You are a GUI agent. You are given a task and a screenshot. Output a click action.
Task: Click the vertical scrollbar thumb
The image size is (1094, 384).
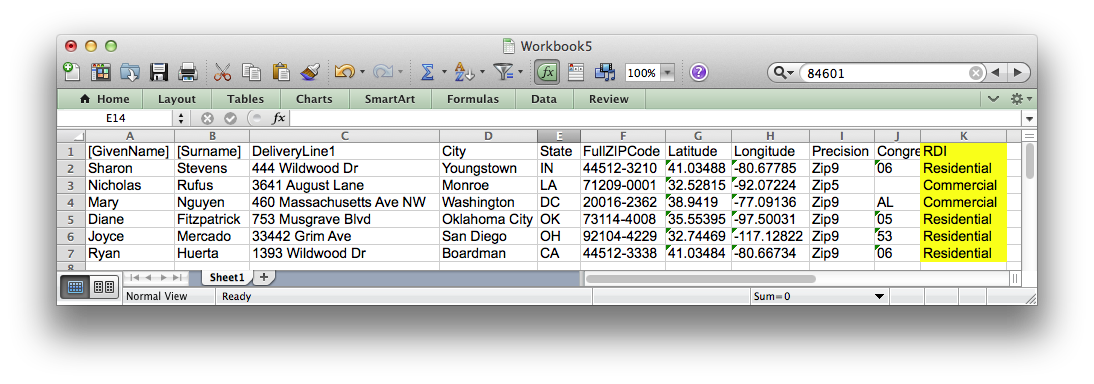tap(1030, 162)
